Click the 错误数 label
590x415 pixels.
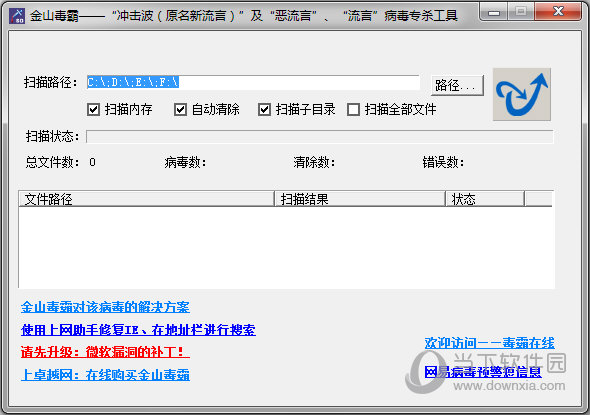443,163
